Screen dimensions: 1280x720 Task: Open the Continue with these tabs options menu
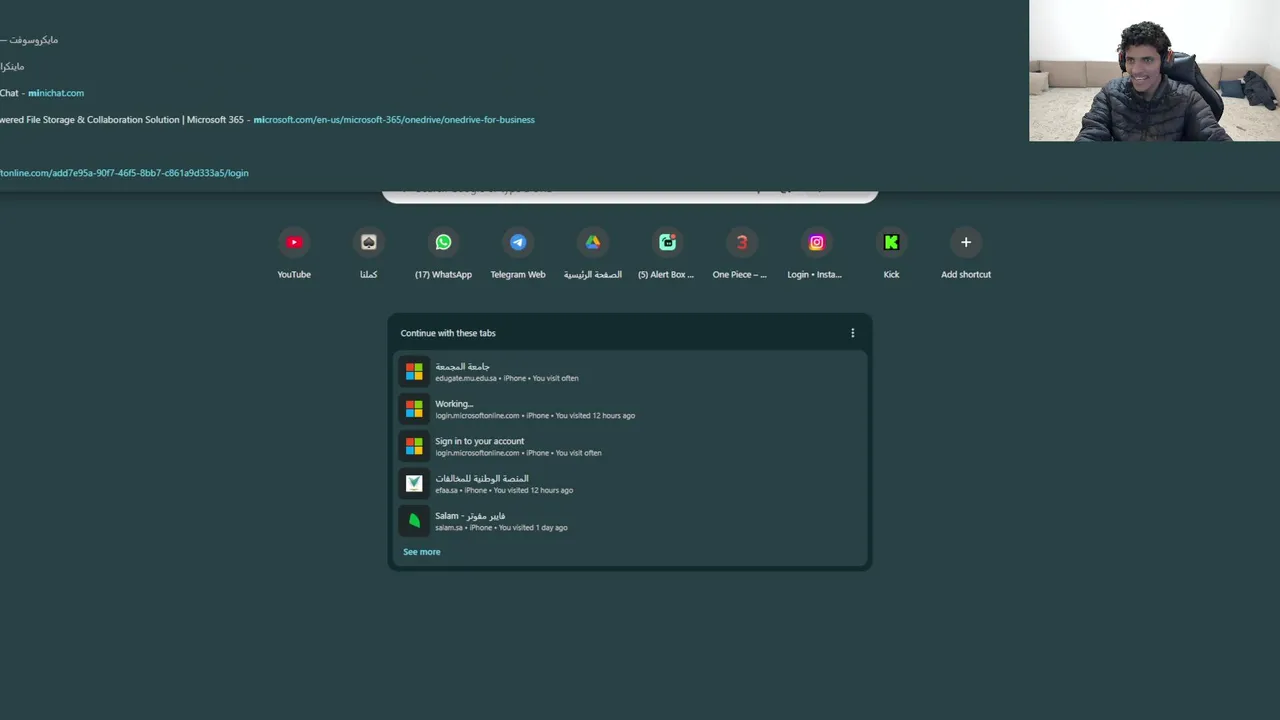tap(852, 333)
